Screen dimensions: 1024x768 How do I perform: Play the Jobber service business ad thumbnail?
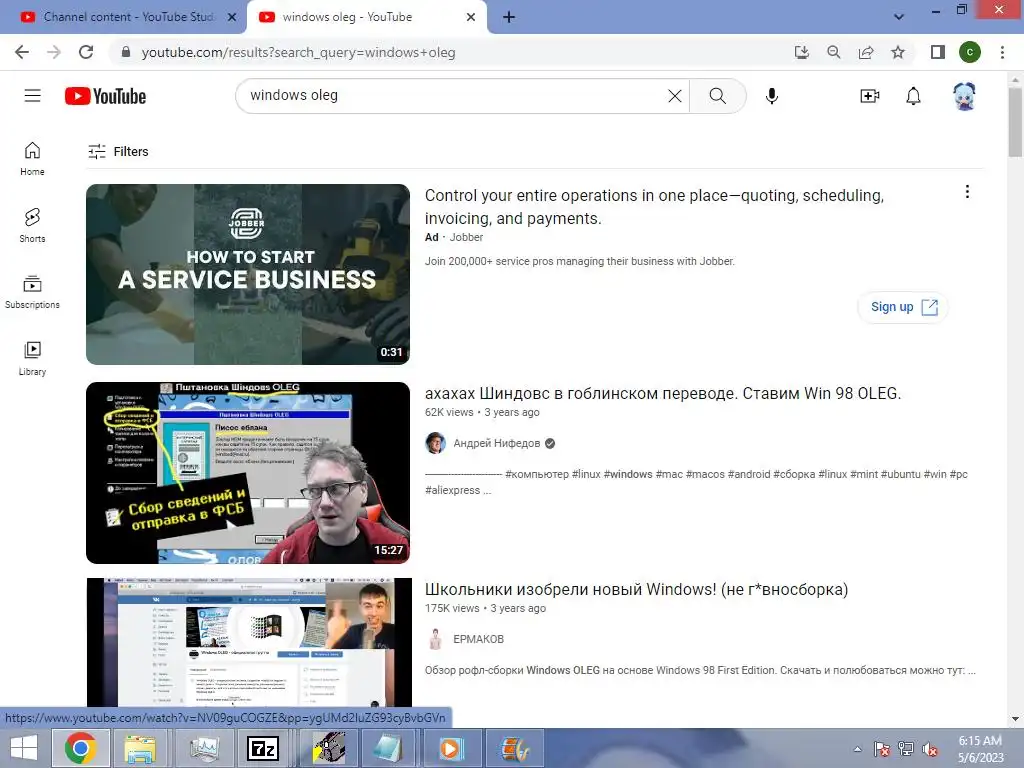[x=248, y=274]
